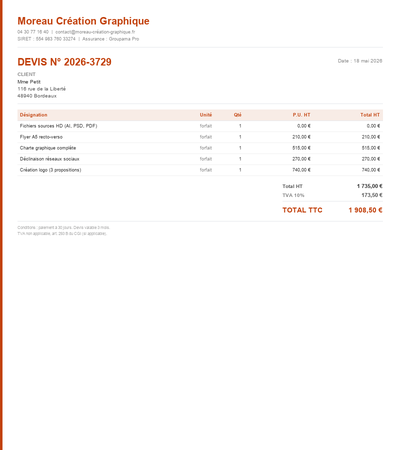The width and height of the screenshot is (400, 450).
Task: Click forfait unit in Charte graphique row
Action: pos(206,148)
